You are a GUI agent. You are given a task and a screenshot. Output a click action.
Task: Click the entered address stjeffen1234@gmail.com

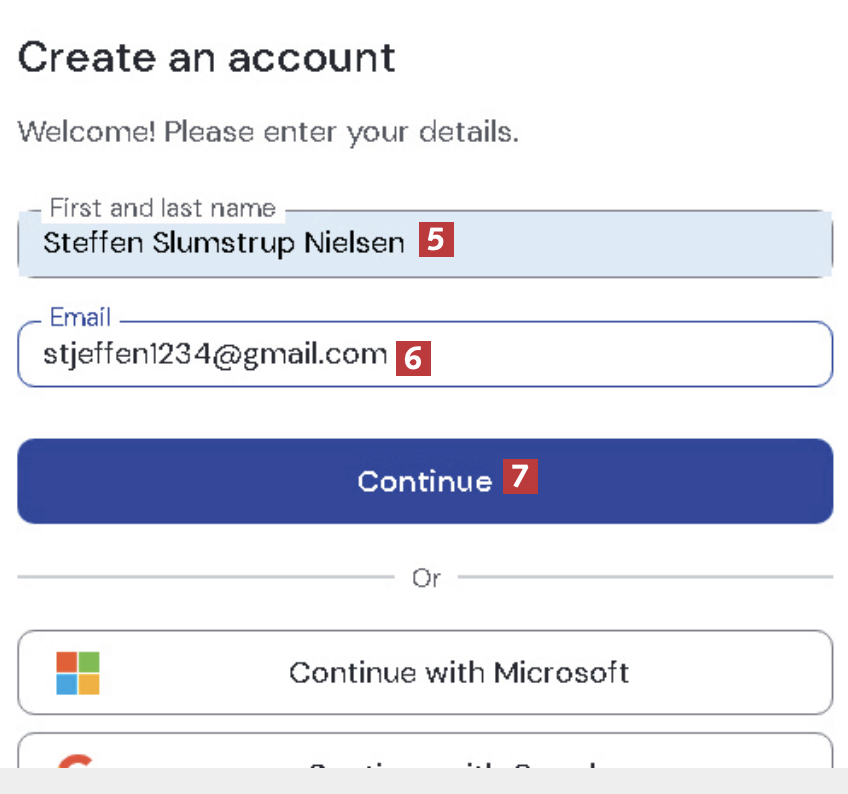pos(215,354)
